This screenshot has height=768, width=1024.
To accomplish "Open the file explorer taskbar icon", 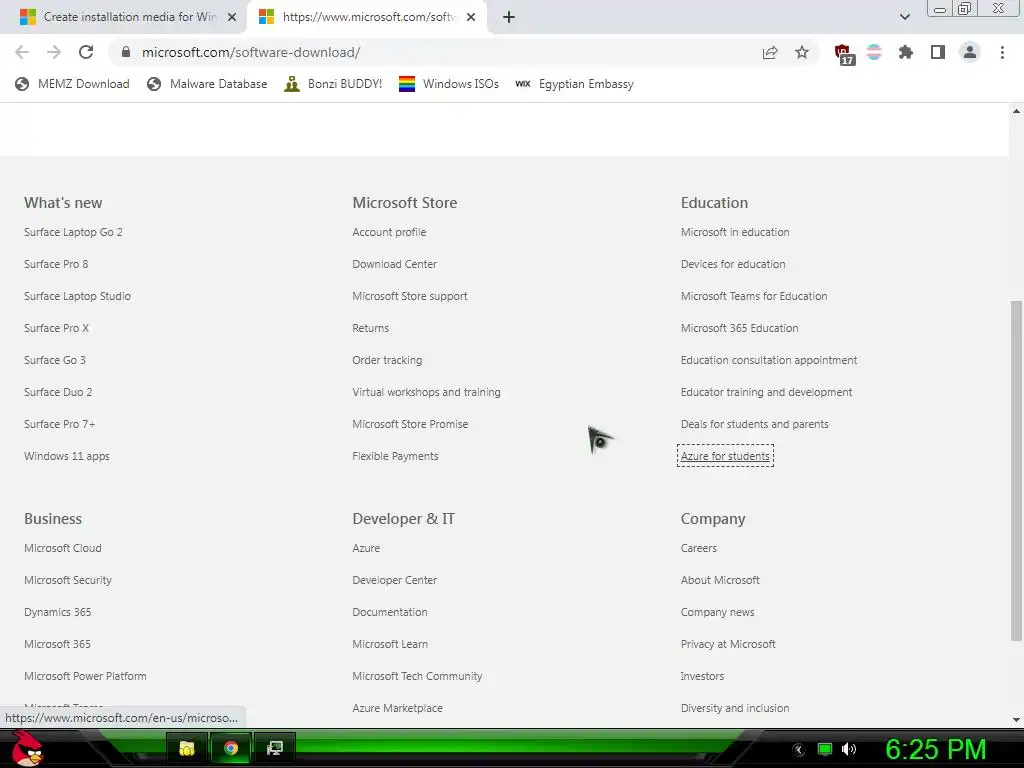I will 187,748.
